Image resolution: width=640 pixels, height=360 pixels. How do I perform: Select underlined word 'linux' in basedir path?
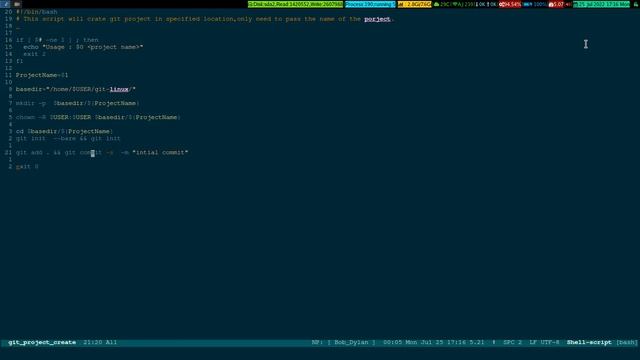(x=119, y=89)
